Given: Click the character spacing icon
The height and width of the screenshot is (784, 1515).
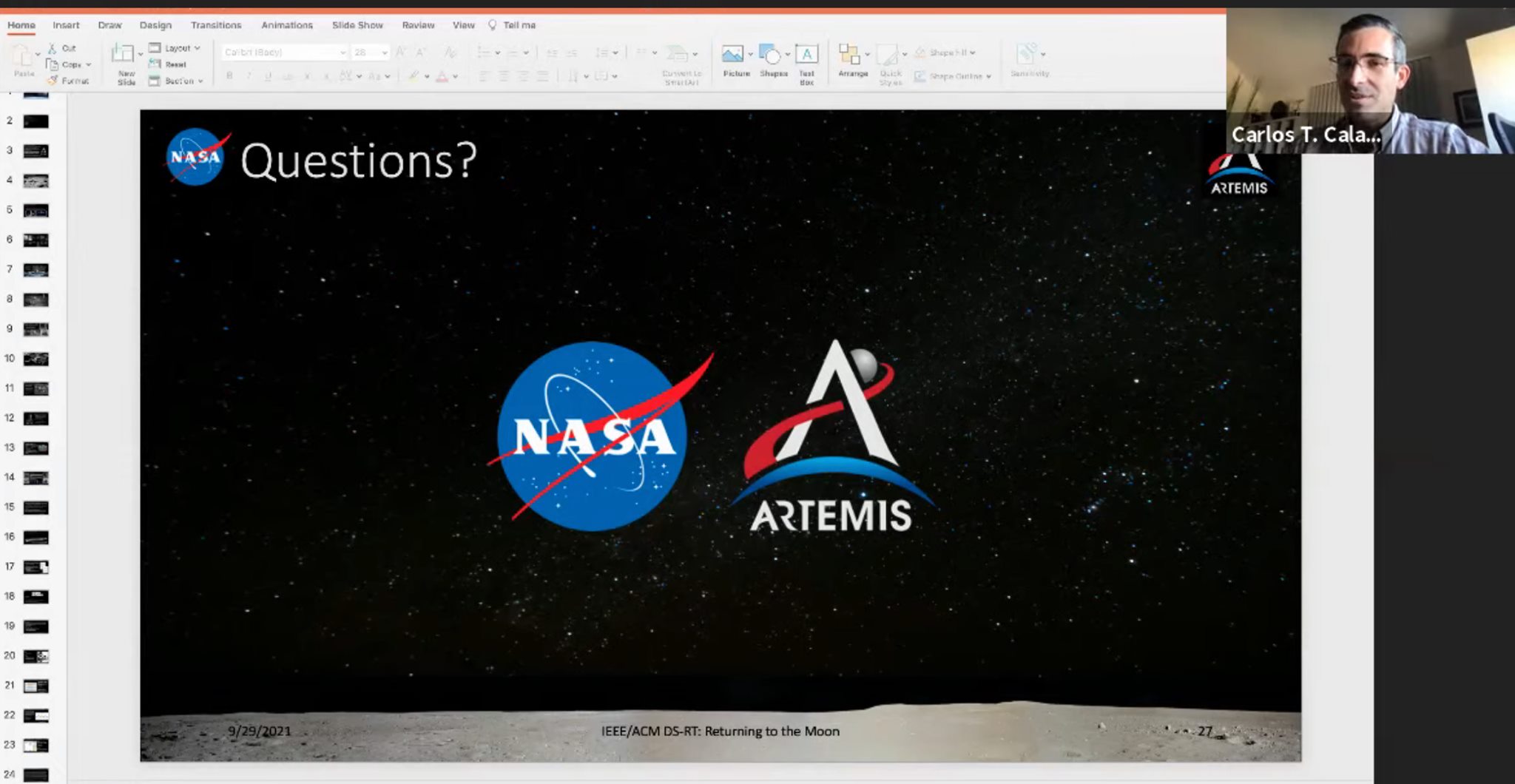Looking at the screenshot, I should coord(346,76).
